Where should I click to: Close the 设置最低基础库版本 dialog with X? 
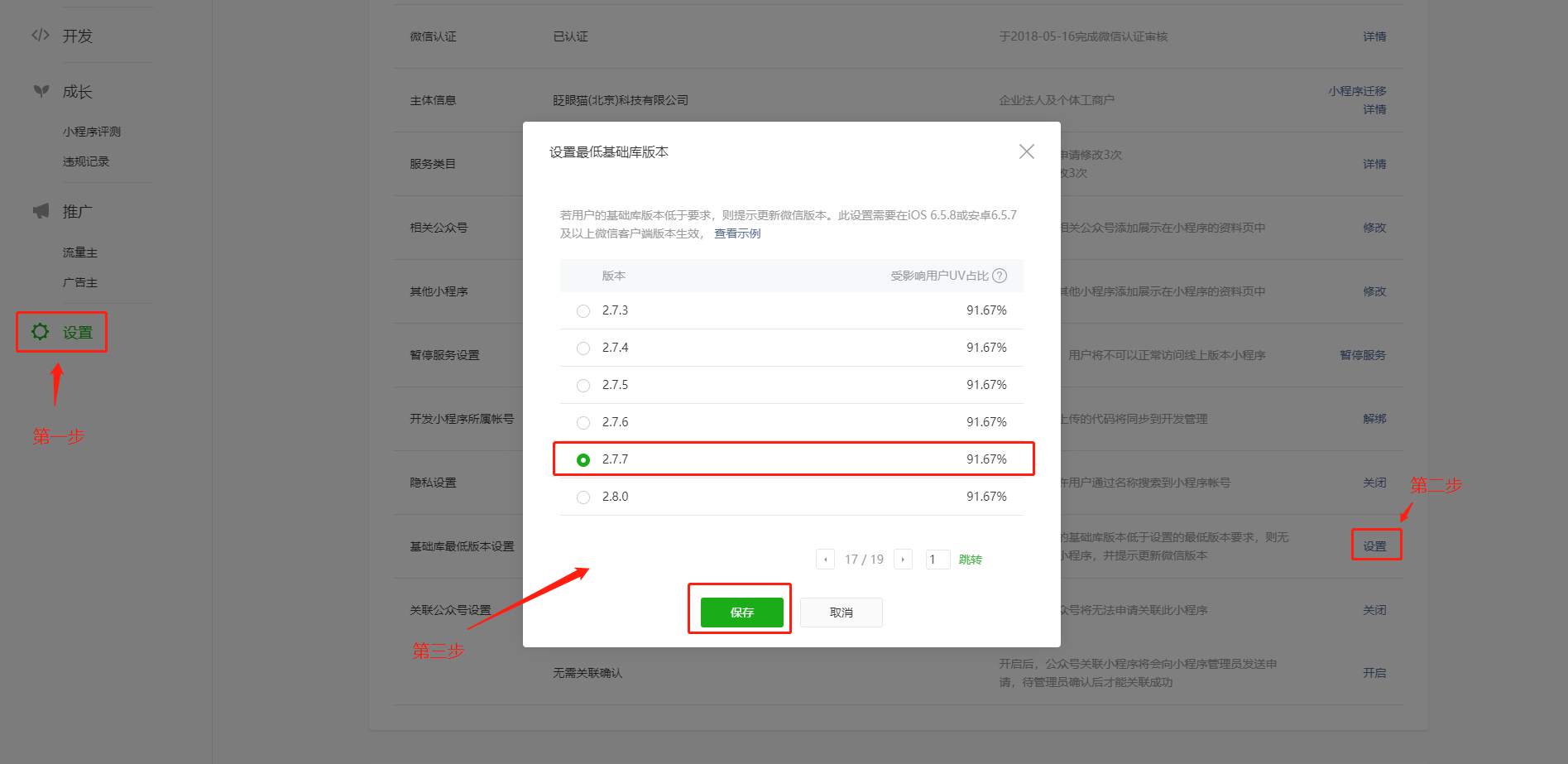[x=1026, y=151]
